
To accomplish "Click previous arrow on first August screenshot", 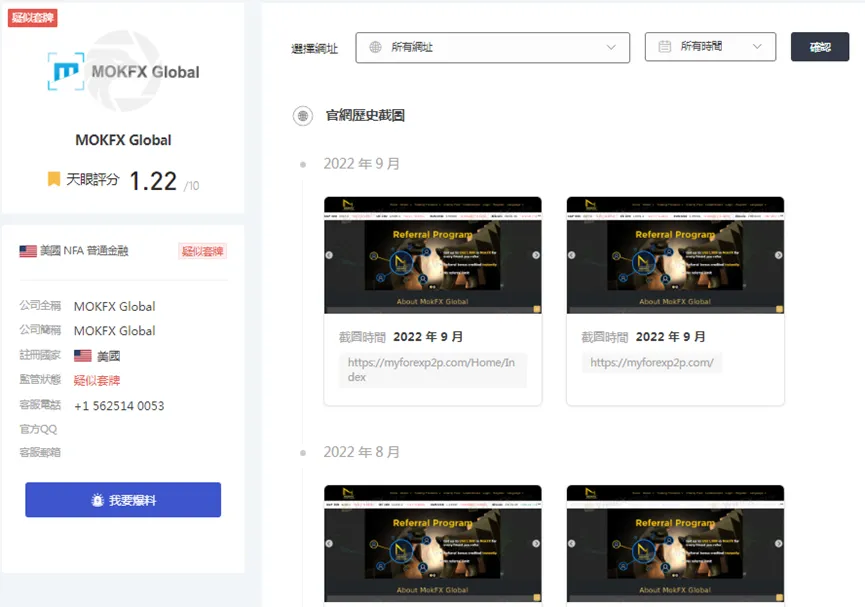I will (x=329, y=544).
